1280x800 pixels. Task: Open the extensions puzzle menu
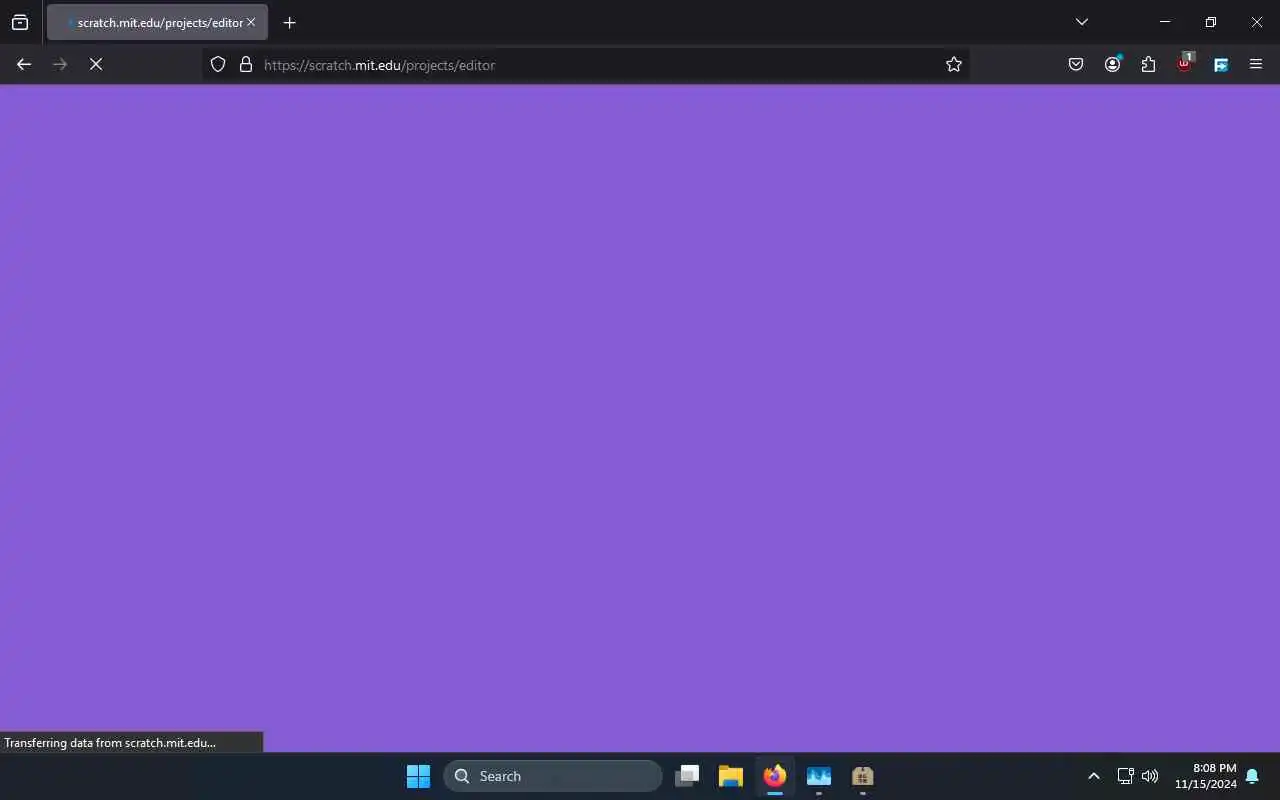(x=1148, y=64)
